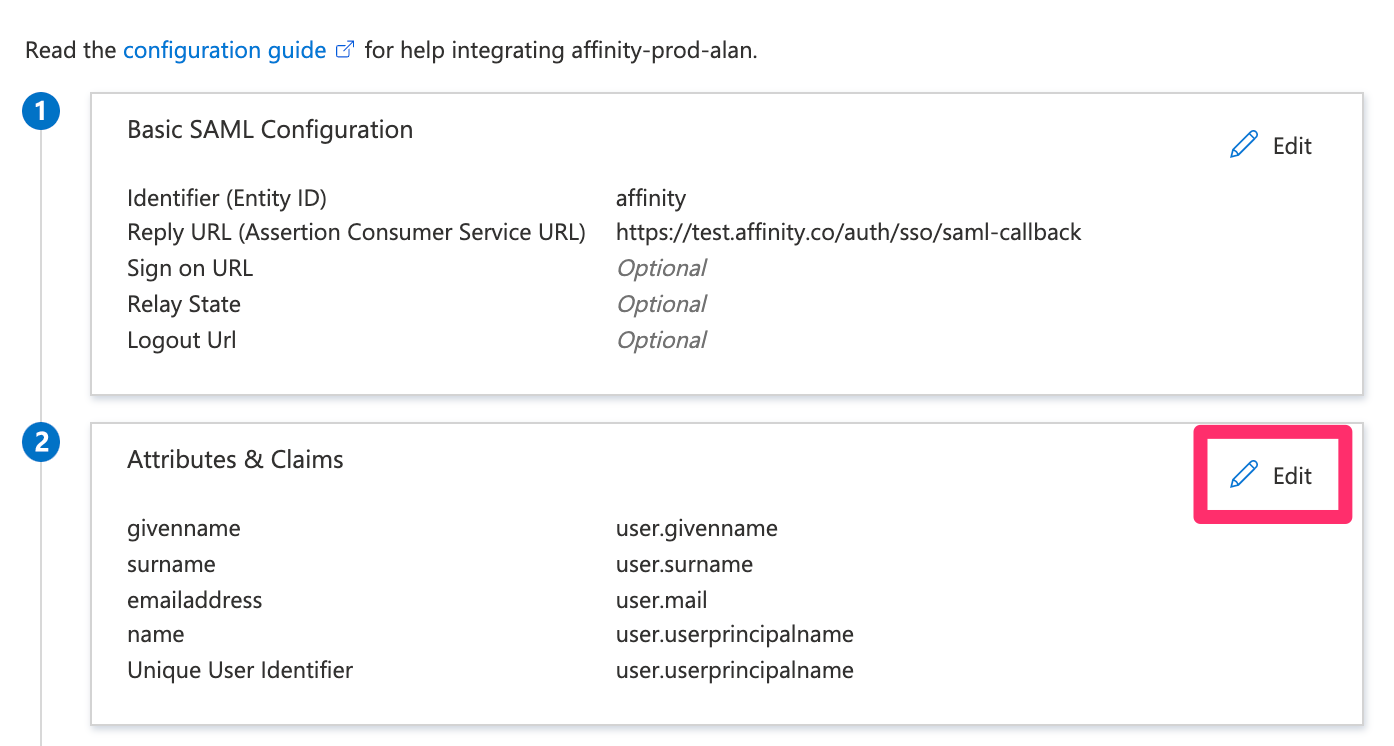Click the Optional placeholder for Relay State
The height and width of the screenshot is (746, 1394).
click(661, 303)
